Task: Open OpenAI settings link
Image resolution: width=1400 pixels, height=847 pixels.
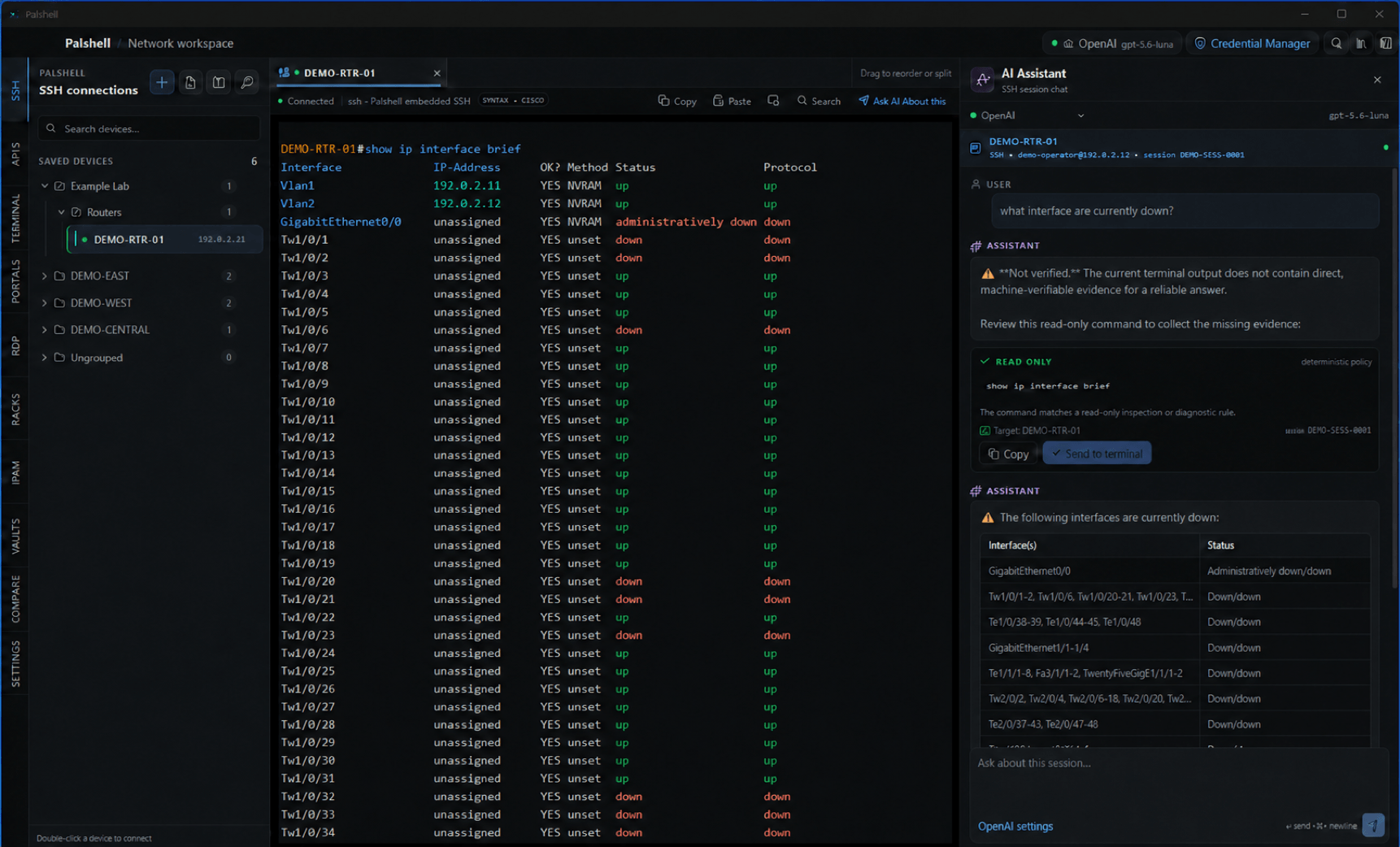Action: tap(1015, 826)
